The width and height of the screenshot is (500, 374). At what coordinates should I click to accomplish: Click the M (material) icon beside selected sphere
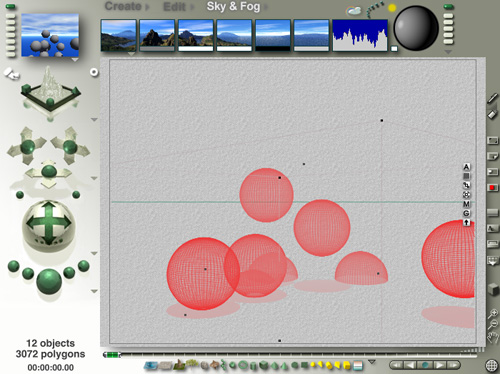click(466, 204)
